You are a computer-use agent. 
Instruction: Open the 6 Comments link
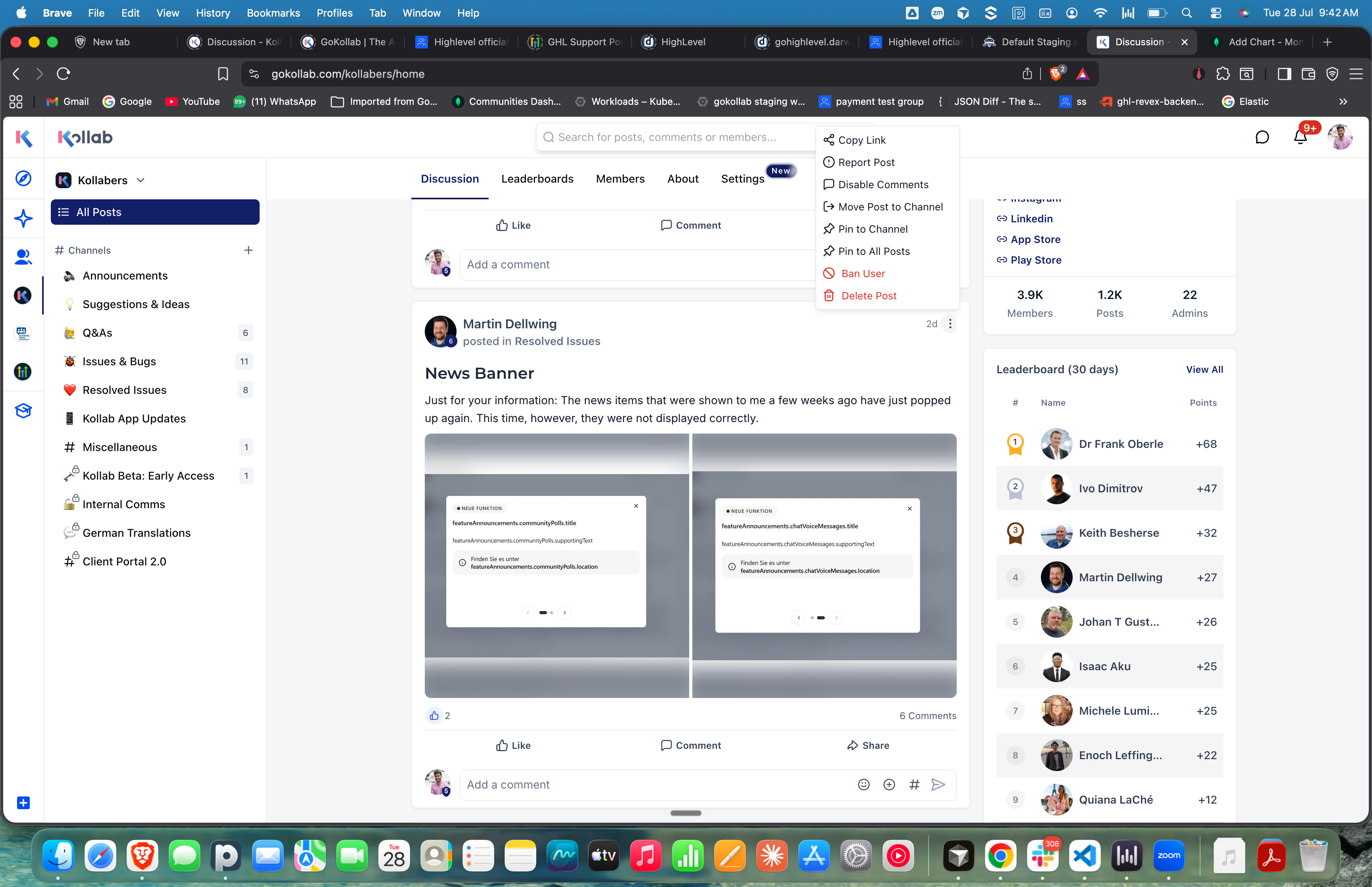click(x=928, y=715)
